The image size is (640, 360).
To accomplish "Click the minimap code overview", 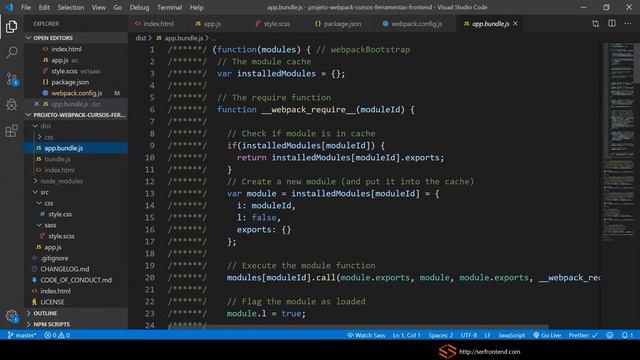I will [x=618, y=141].
